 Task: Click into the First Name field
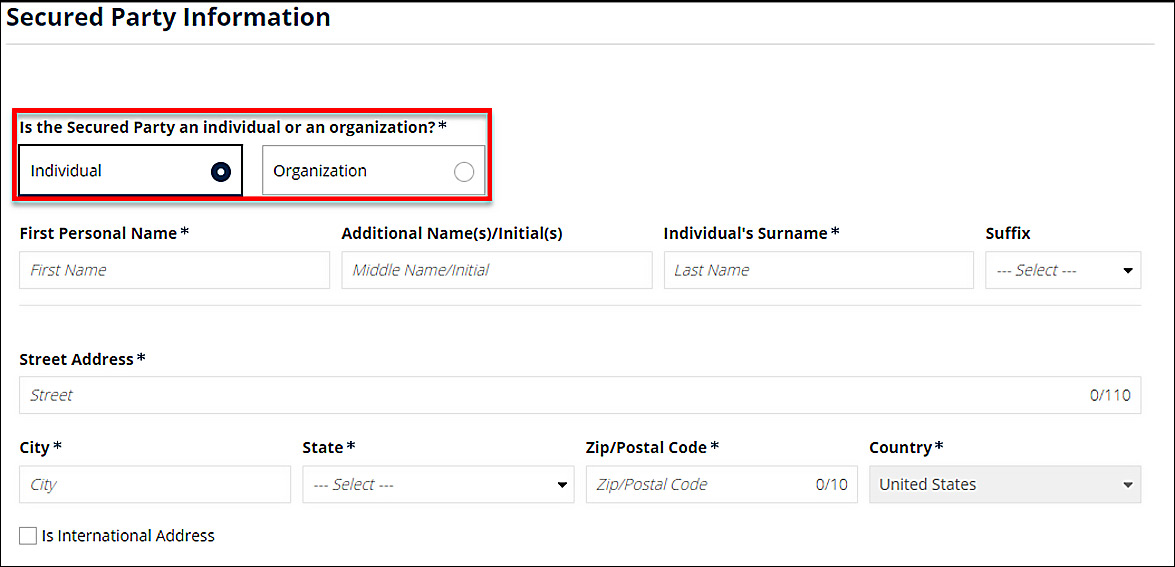pos(174,270)
